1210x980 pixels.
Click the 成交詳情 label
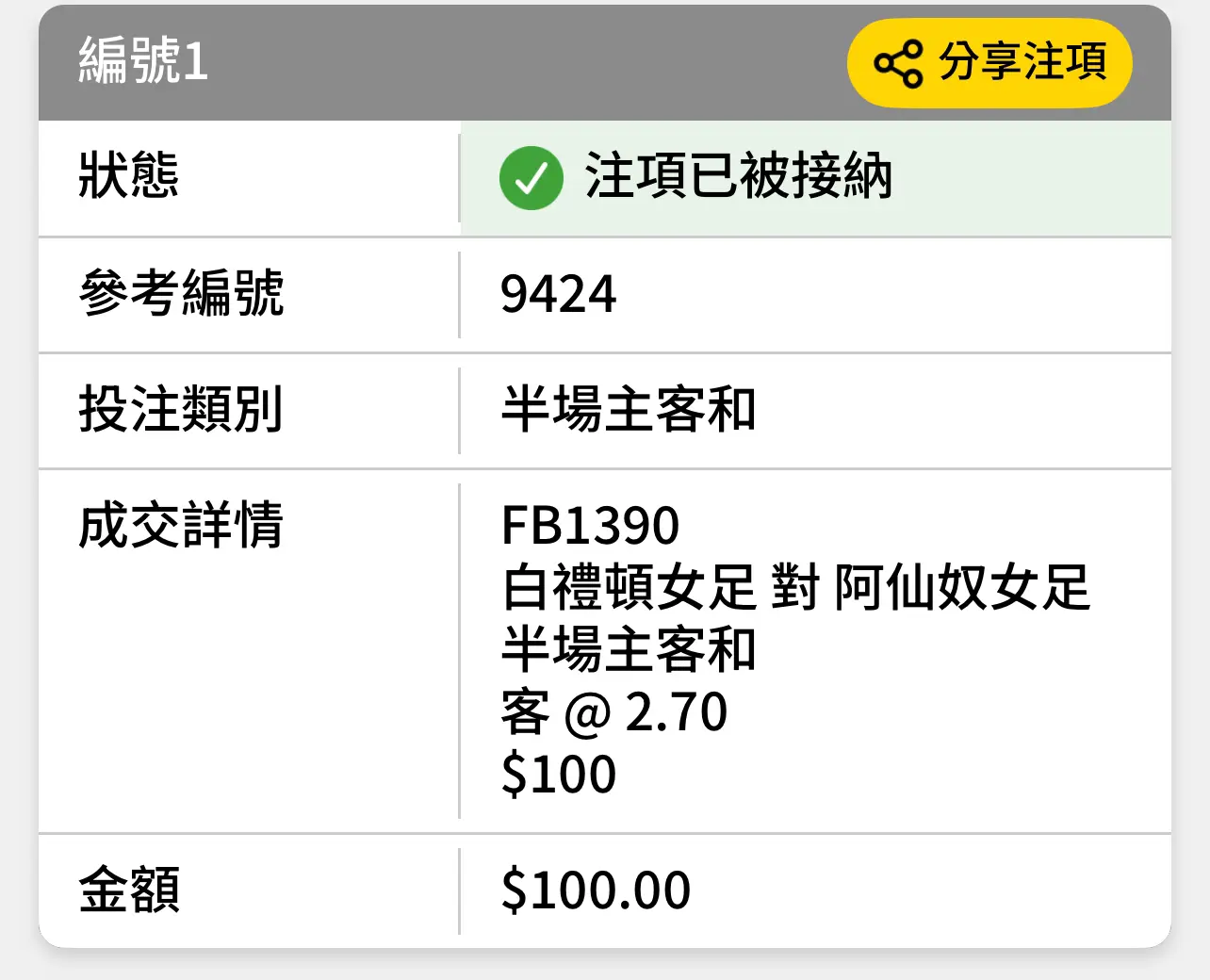[x=181, y=525]
